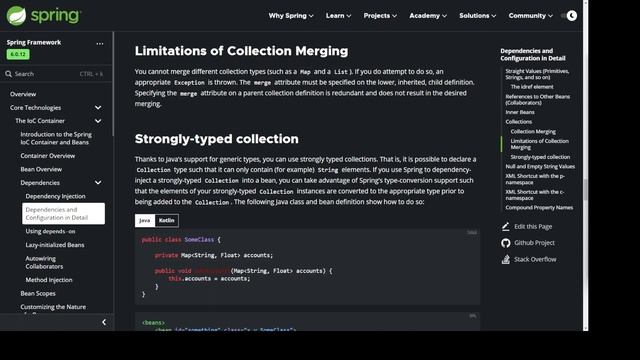Collapse the Dependencies chevron
This screenshot has height=360, width=640.
[x=98, y=182]
